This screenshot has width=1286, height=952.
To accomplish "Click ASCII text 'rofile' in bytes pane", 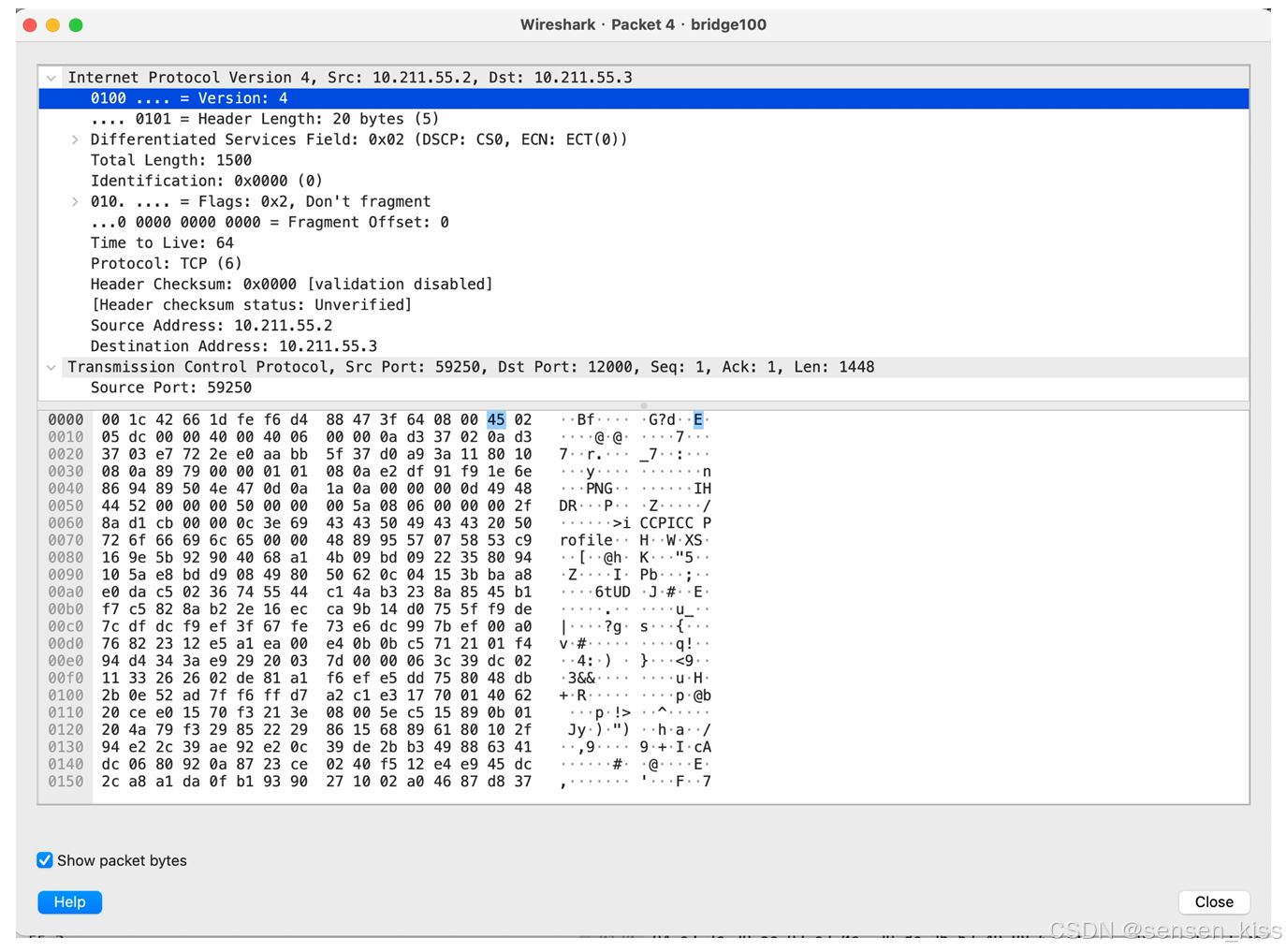I will click(587, 540).
